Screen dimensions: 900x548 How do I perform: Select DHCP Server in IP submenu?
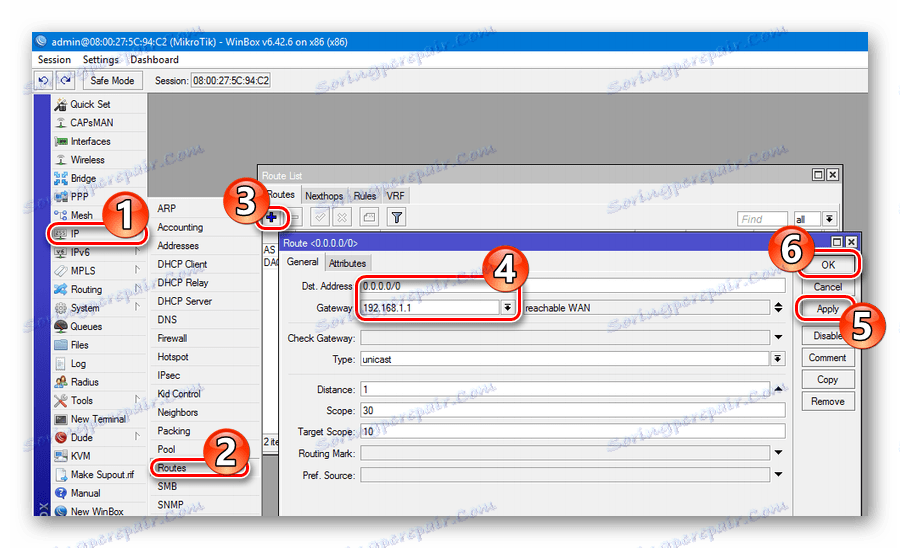click(204, 301)
